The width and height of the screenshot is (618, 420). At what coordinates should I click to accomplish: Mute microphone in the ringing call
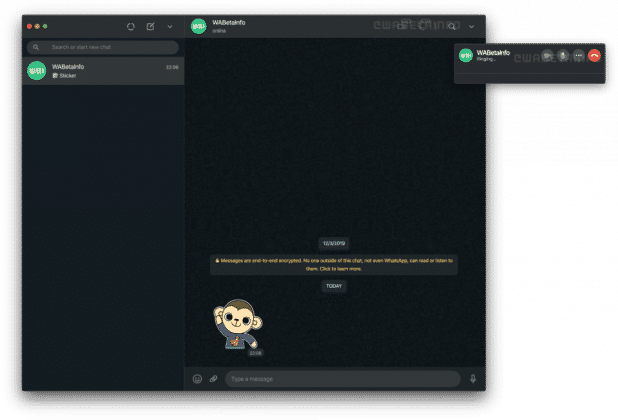point(564,55)
